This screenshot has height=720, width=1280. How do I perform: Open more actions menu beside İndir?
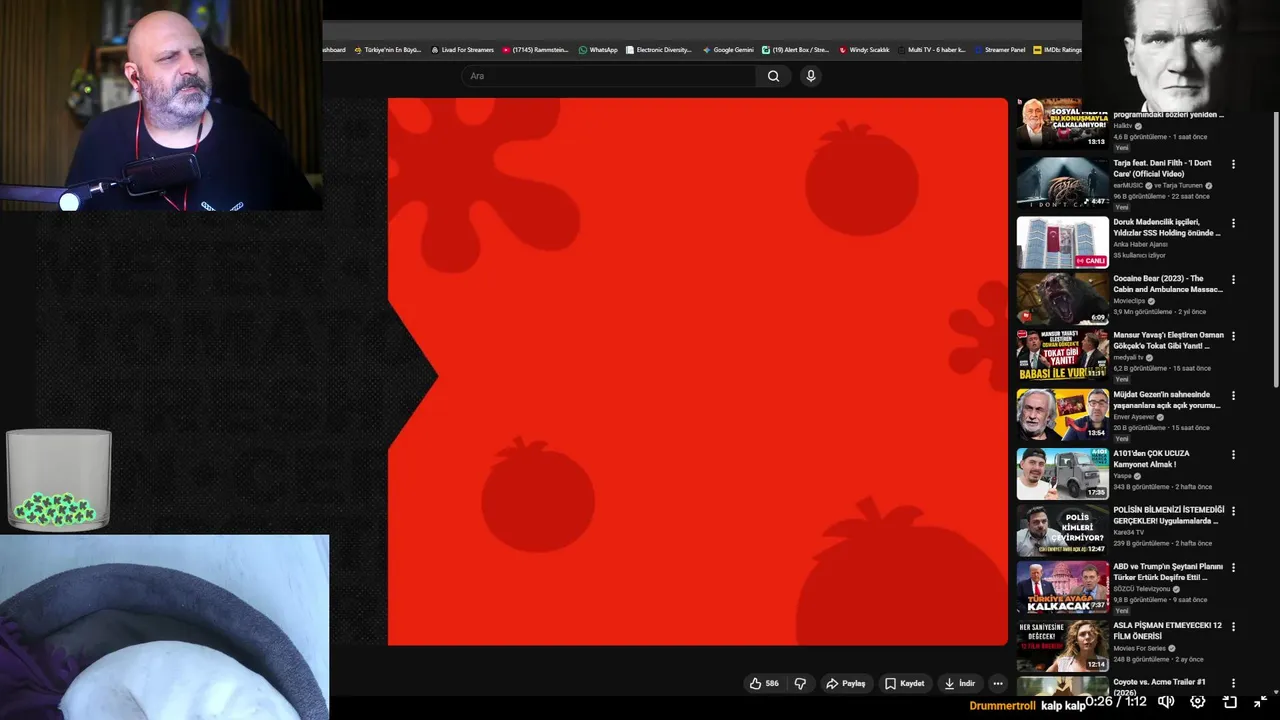[997, 684]
